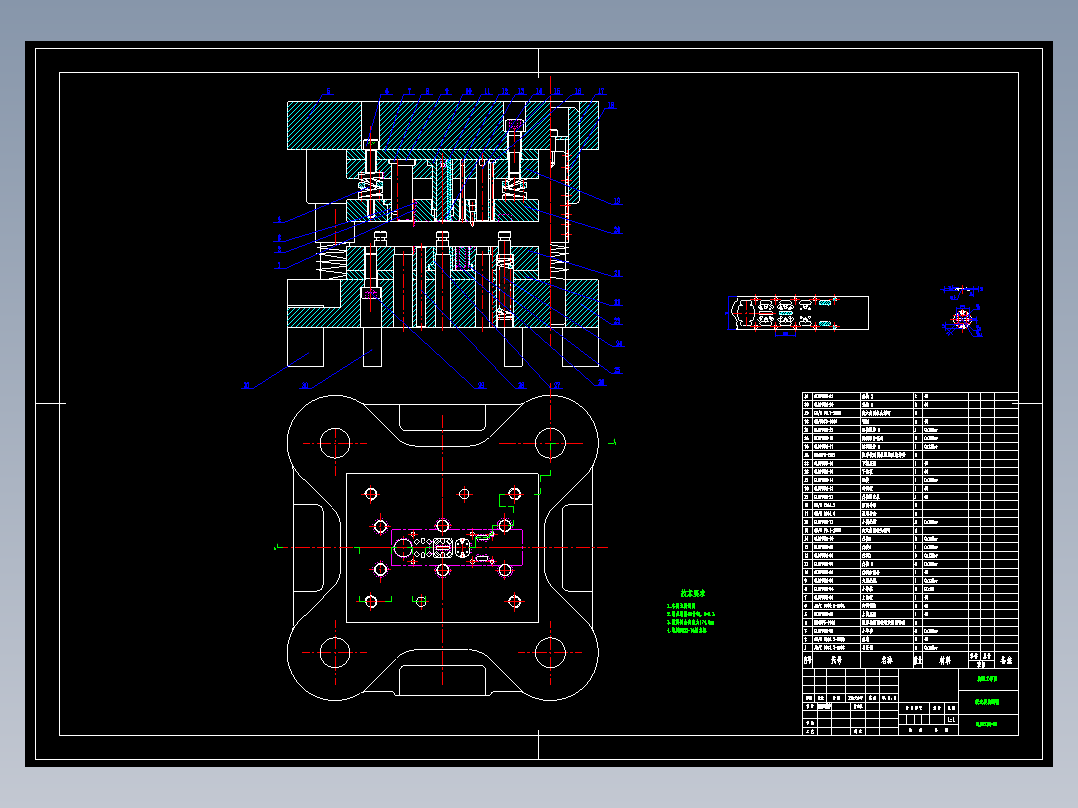Select balloon number 17 at the top right
The width and height of the screenshot is (1078, 808).
pos(601,91)
